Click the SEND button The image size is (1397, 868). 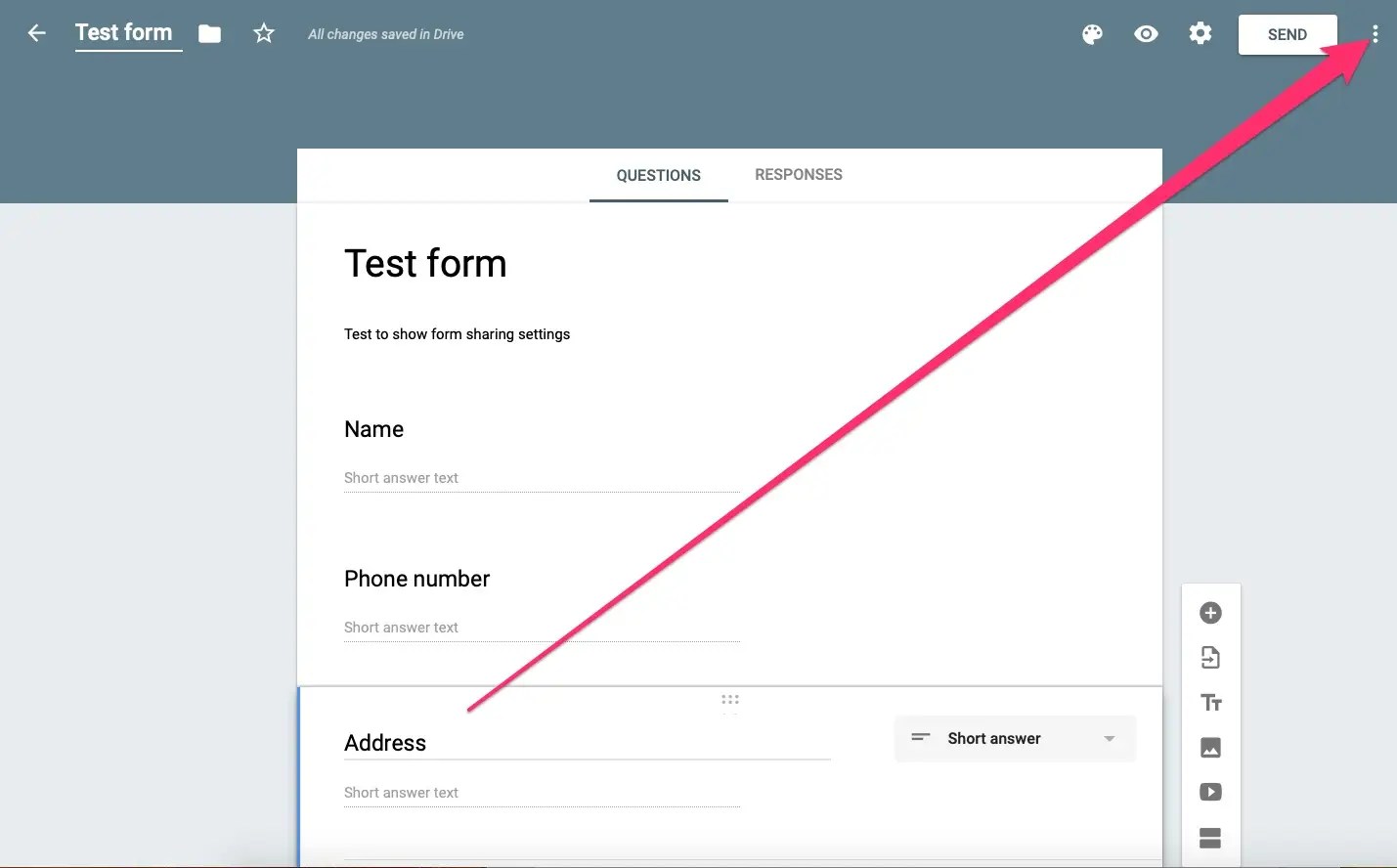[x=1287, y=34]
